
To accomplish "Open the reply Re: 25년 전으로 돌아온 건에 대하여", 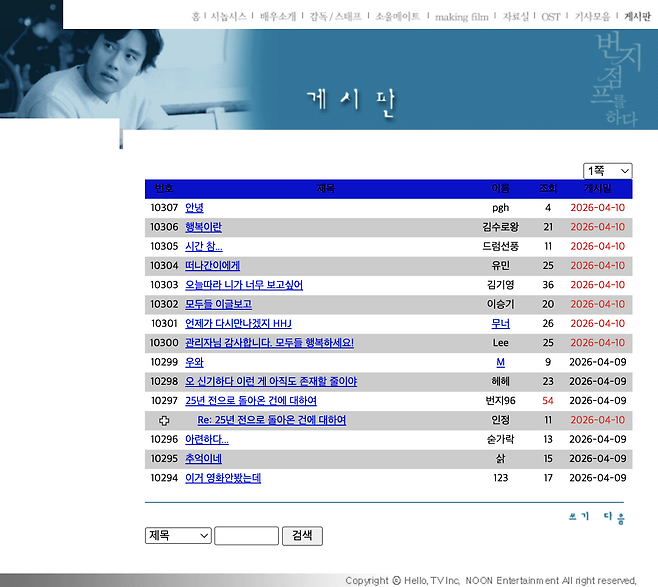I will [x=271, y=420].
